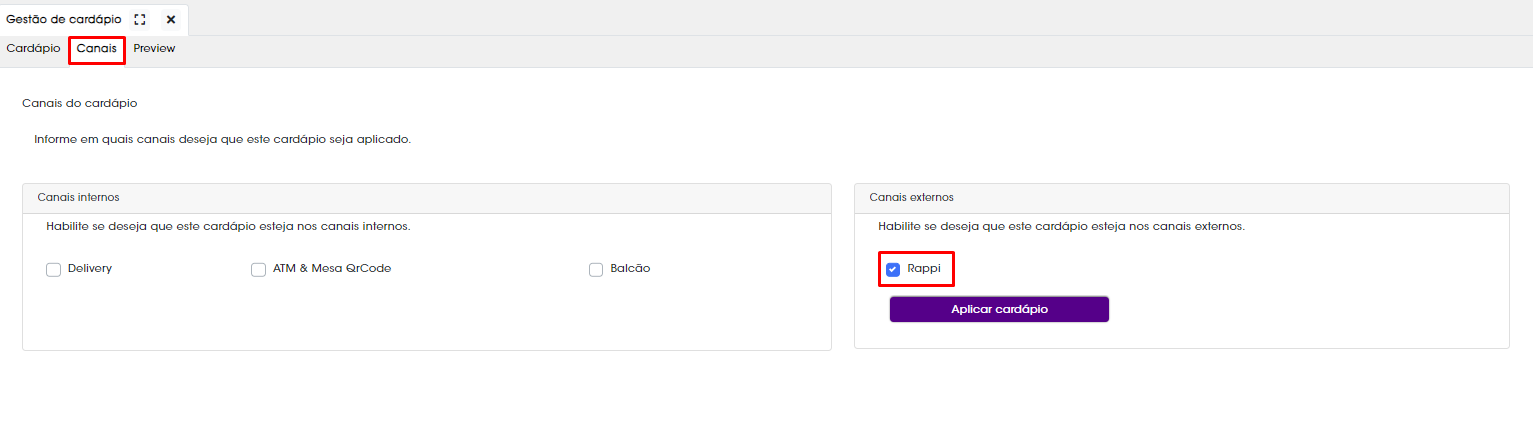Select the Canais internos panel header
Image resolution: width=1533 pixels, height=443 pixels.
coord(427,198)
